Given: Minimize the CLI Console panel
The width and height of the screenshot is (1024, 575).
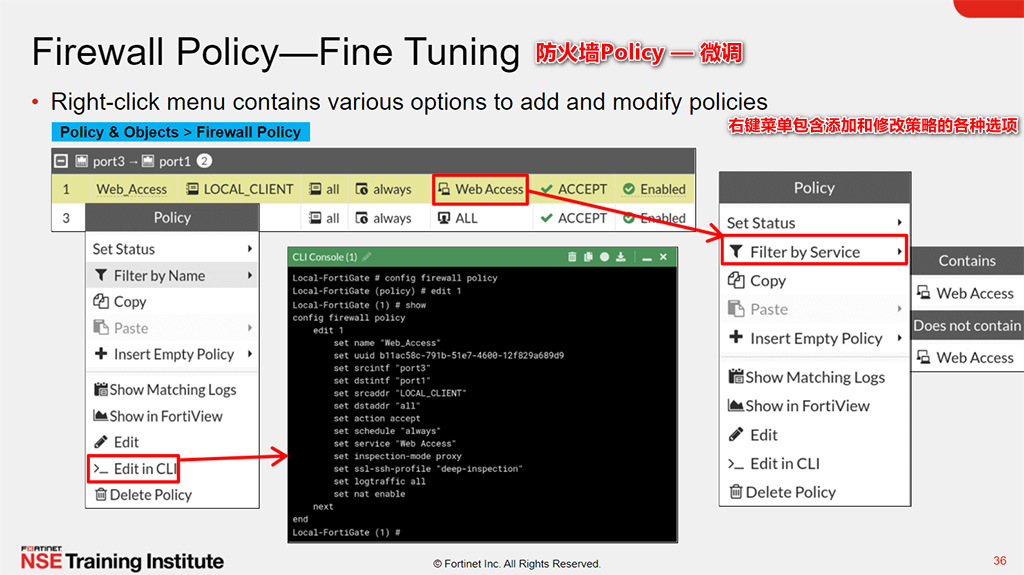Looking at the screenshot, I should [x=647, y=257].
